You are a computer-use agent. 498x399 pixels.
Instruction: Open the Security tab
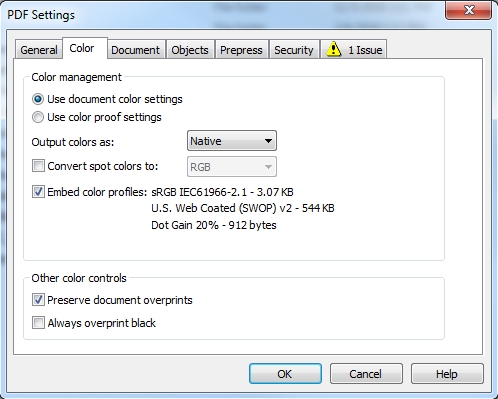click(294, 50)
